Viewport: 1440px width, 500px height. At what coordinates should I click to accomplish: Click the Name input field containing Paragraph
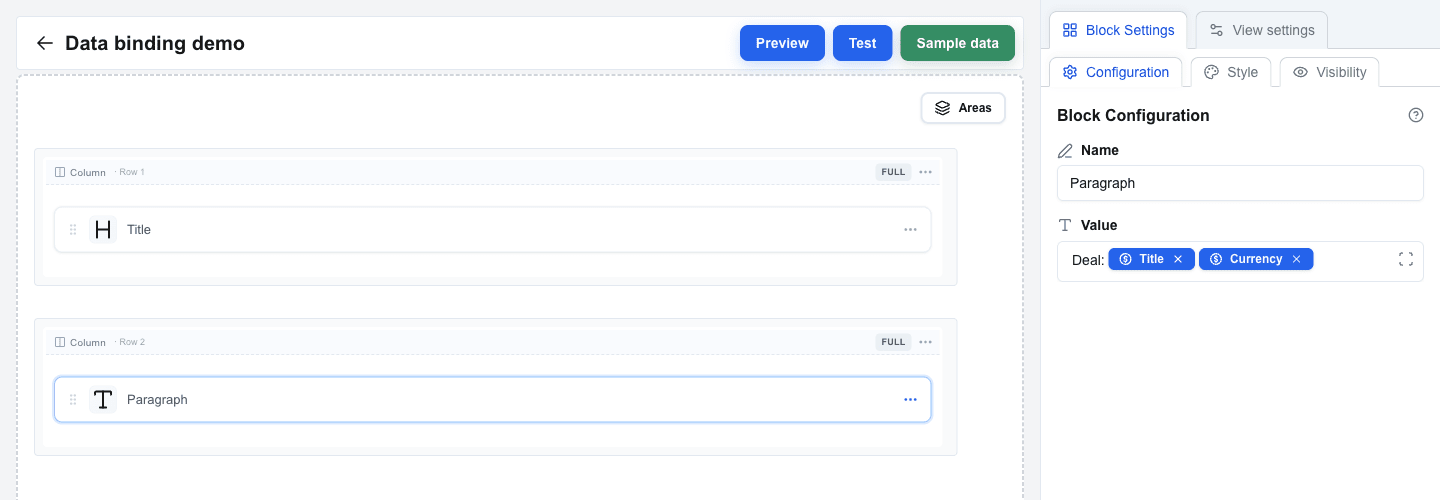point(1240,183)
